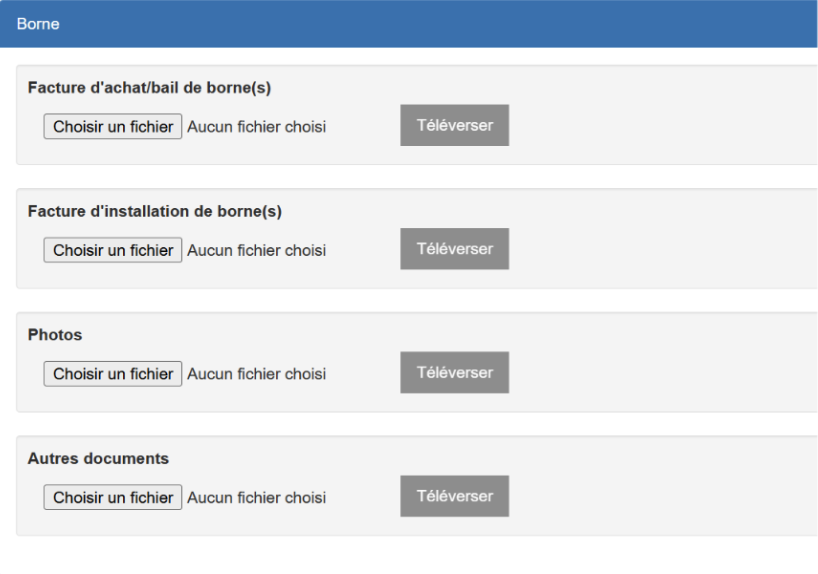Click the 'Facture d'achat/bail de borne(s)' heading

[149, 88]
